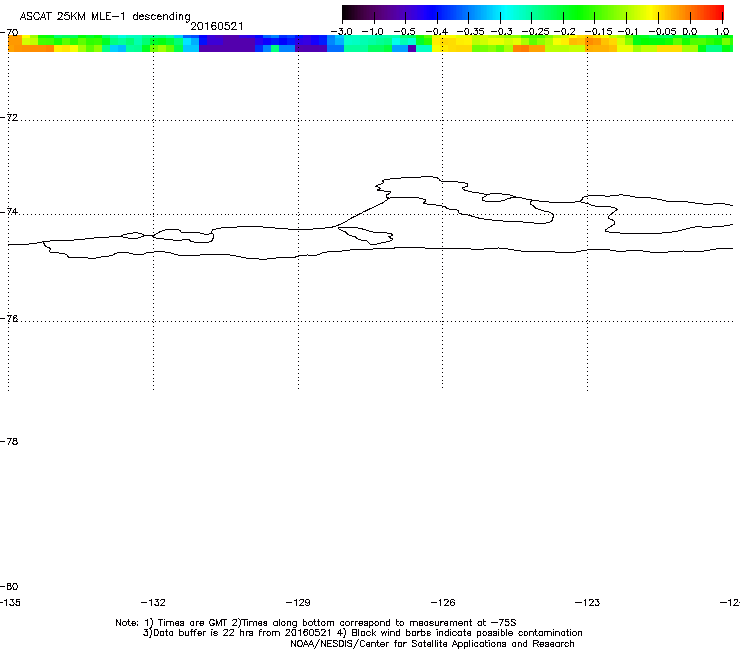Click the -0.25 color scale label
The height and width of the screenshot is (650, 740).
pos(535,31)
